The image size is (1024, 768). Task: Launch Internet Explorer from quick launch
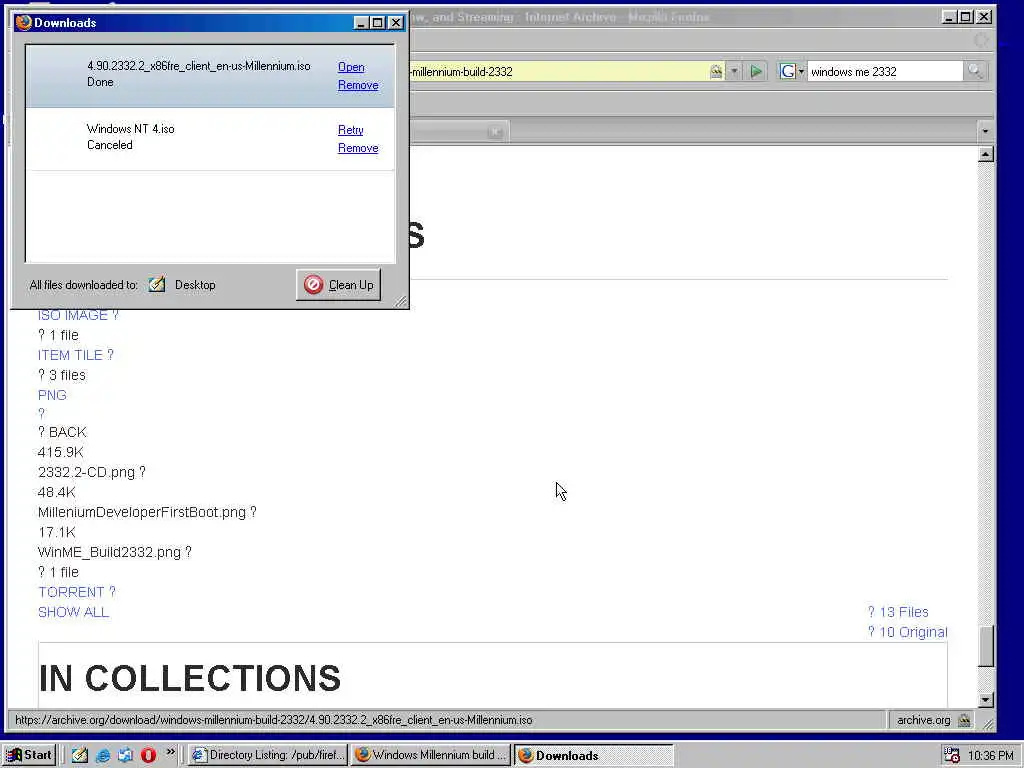(103, 755)
